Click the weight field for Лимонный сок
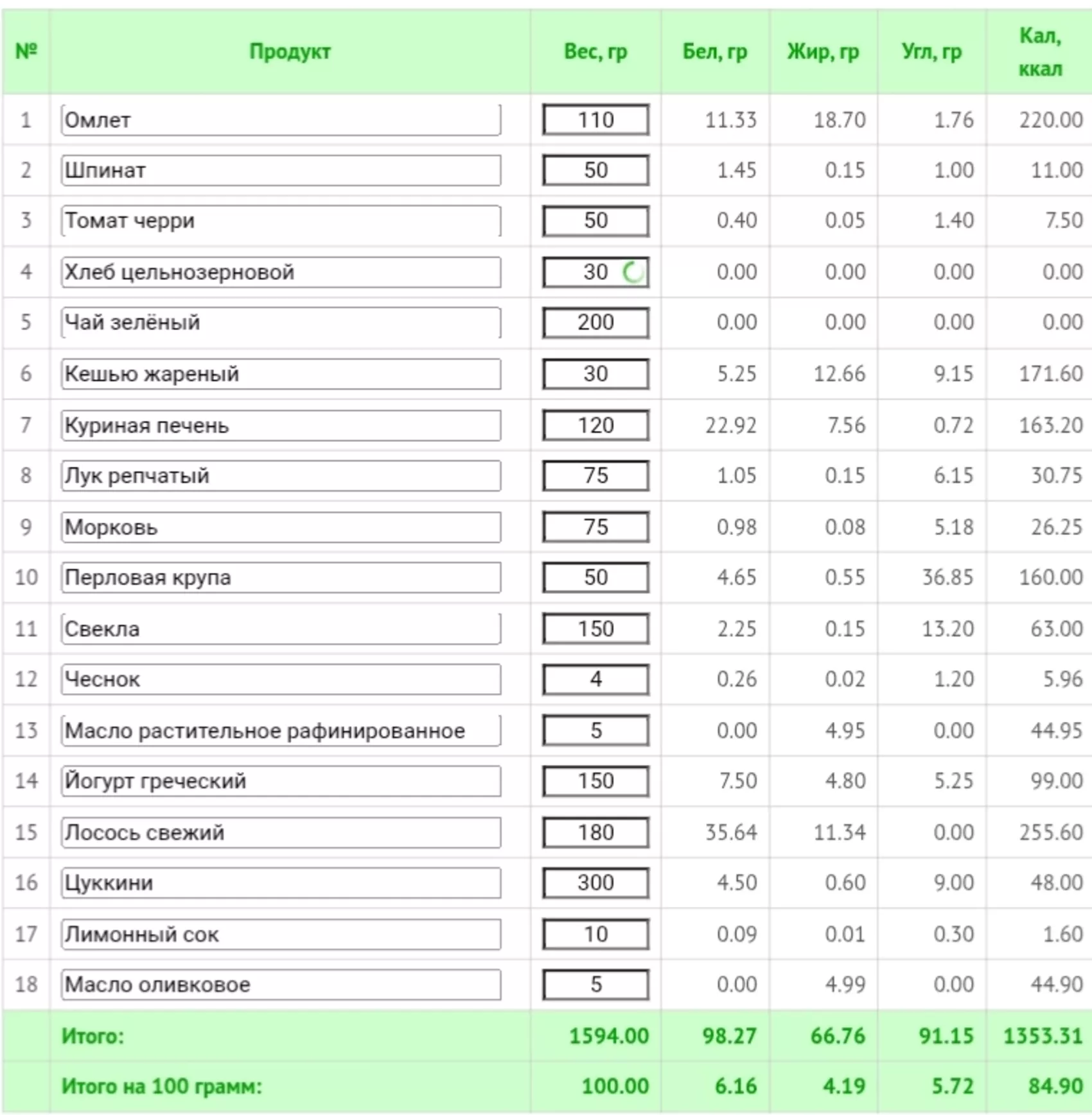This screenshot has height=1115, width=1092. click(595, 935)
